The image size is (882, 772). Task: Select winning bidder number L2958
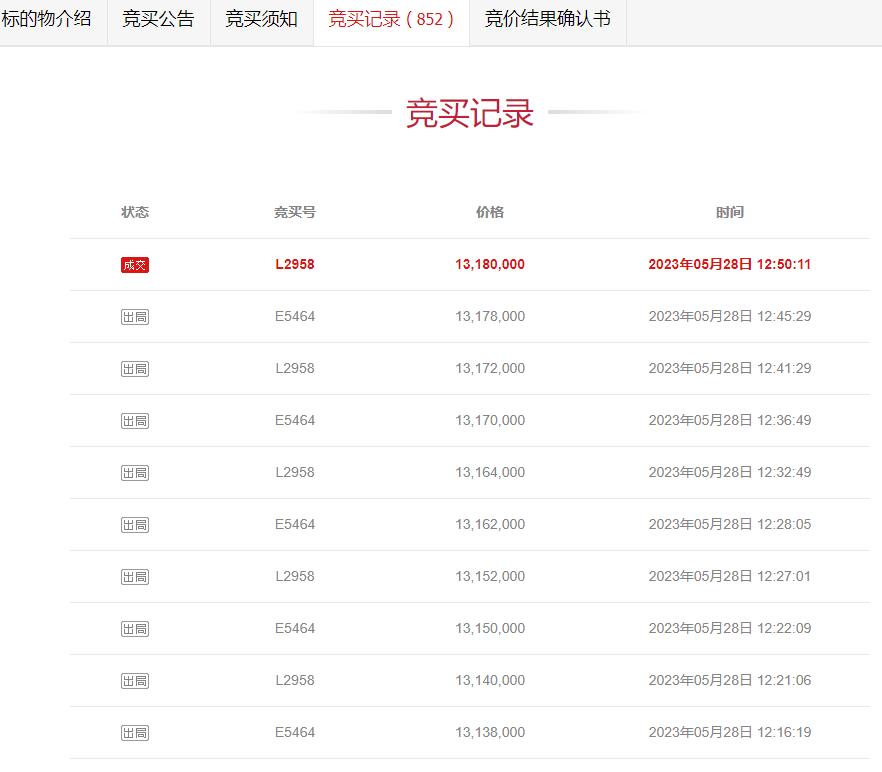(x=294, y=264)
